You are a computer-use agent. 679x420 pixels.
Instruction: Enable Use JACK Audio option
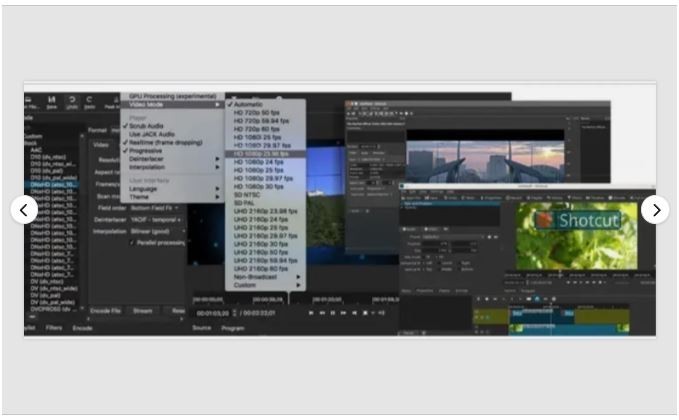152,134
